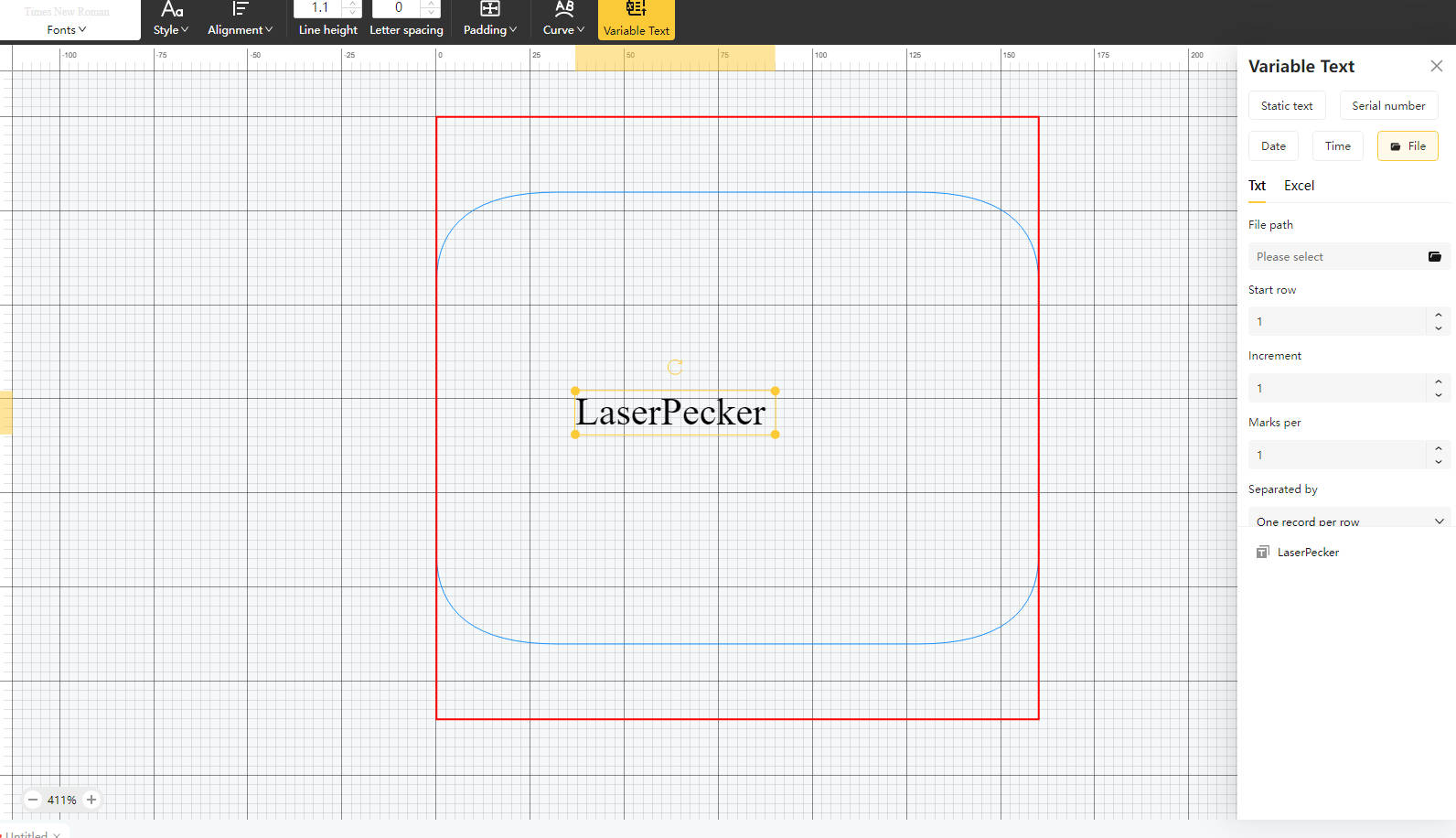
Task: Click the browse folder icon in File path
Action: [x=1434, y=256]
